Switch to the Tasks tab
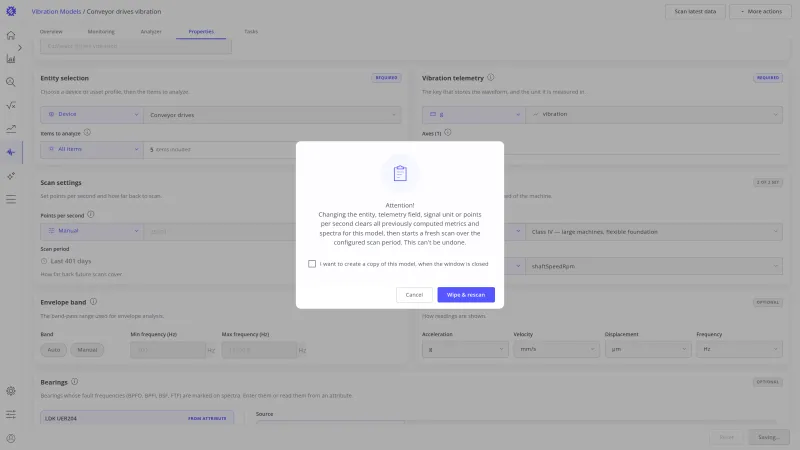 click(x=251, y=32)
